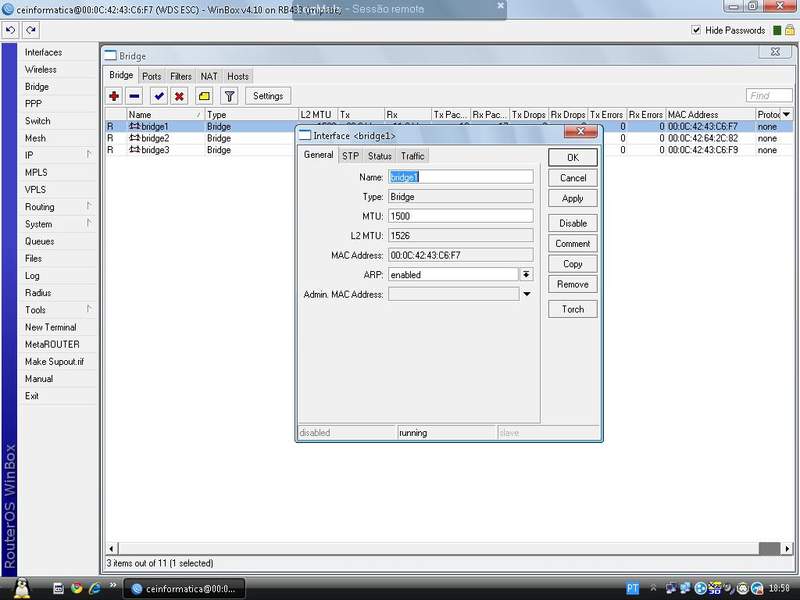Toggle the Hide Passwords checkbox
This screenshot has height=600, width=800.
coord(697,31)
